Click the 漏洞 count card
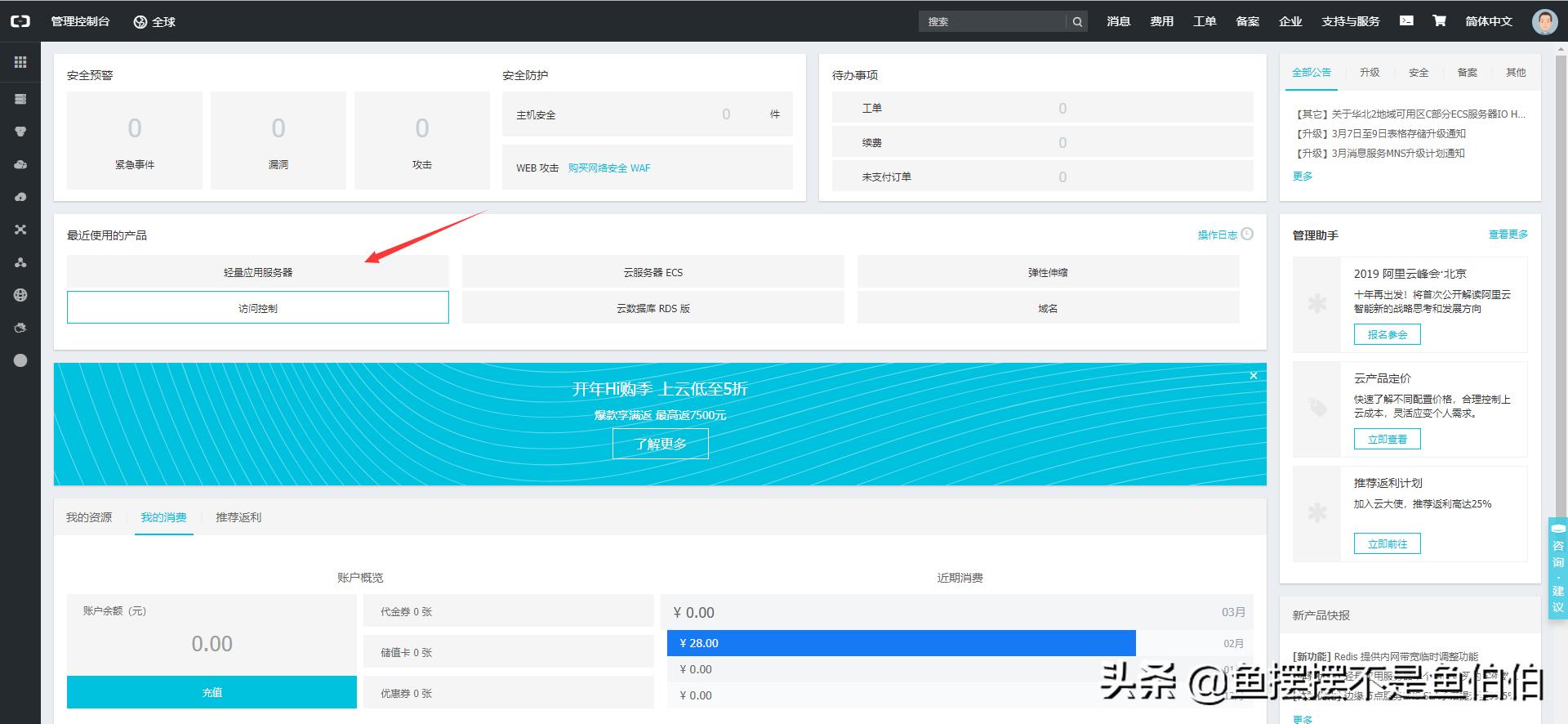Image resolution: width=1568 pixels, height=724 pixels. [x=278, y=141]
